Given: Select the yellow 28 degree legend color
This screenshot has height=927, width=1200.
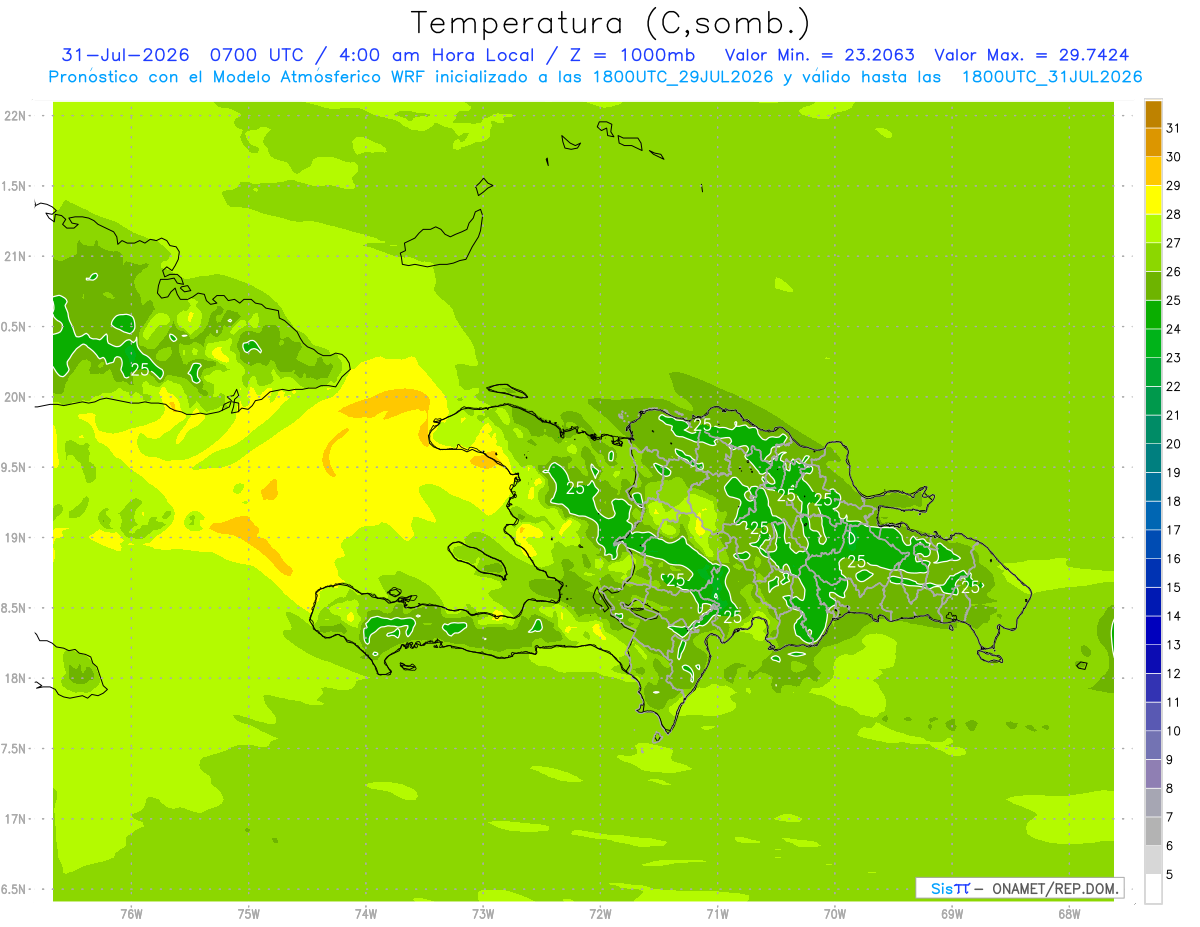Looking at the screenshot, I should (x=1153, y=200).
